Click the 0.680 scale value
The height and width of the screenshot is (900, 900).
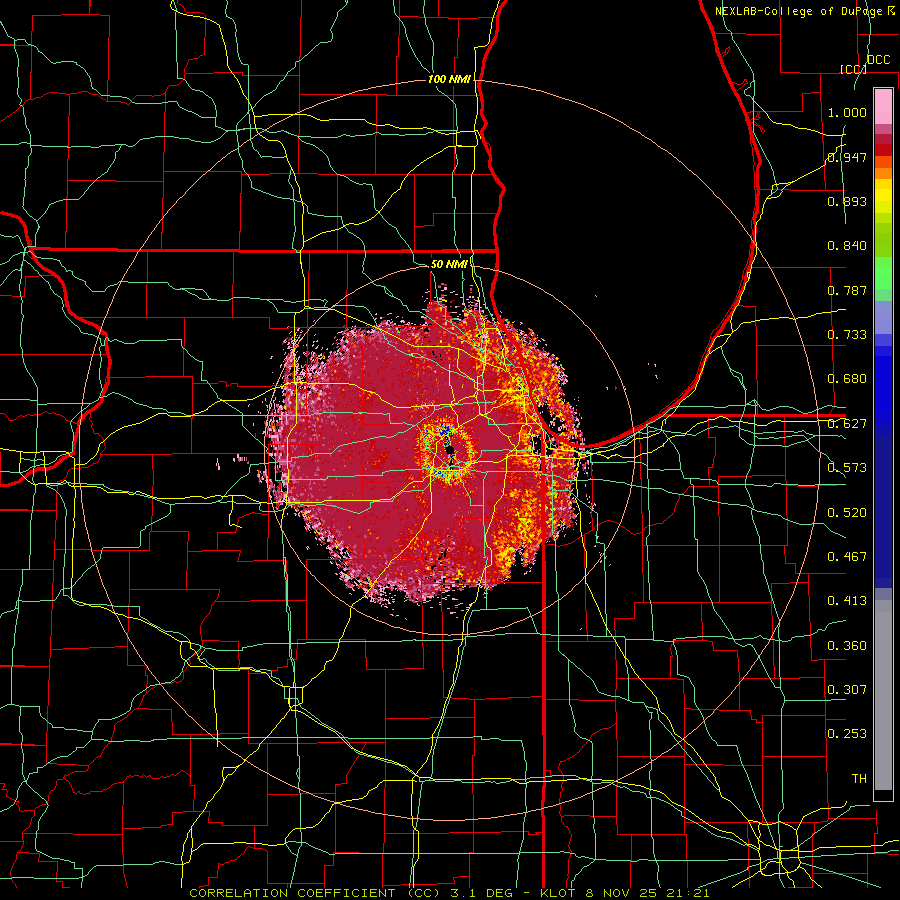[x=847, y=379]
